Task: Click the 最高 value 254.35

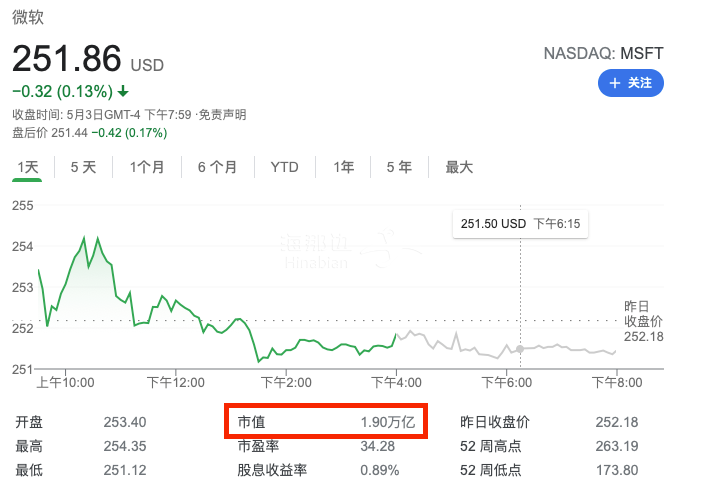Action: click(125, 446)
